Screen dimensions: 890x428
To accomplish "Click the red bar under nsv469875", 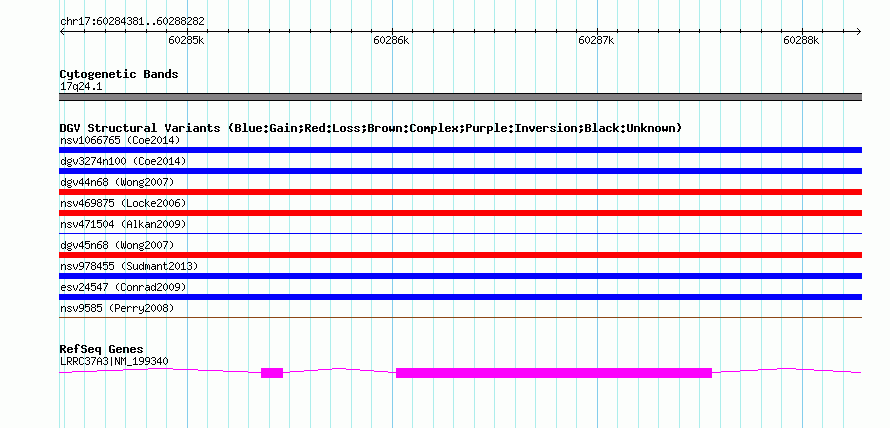I will pos(460,213).
